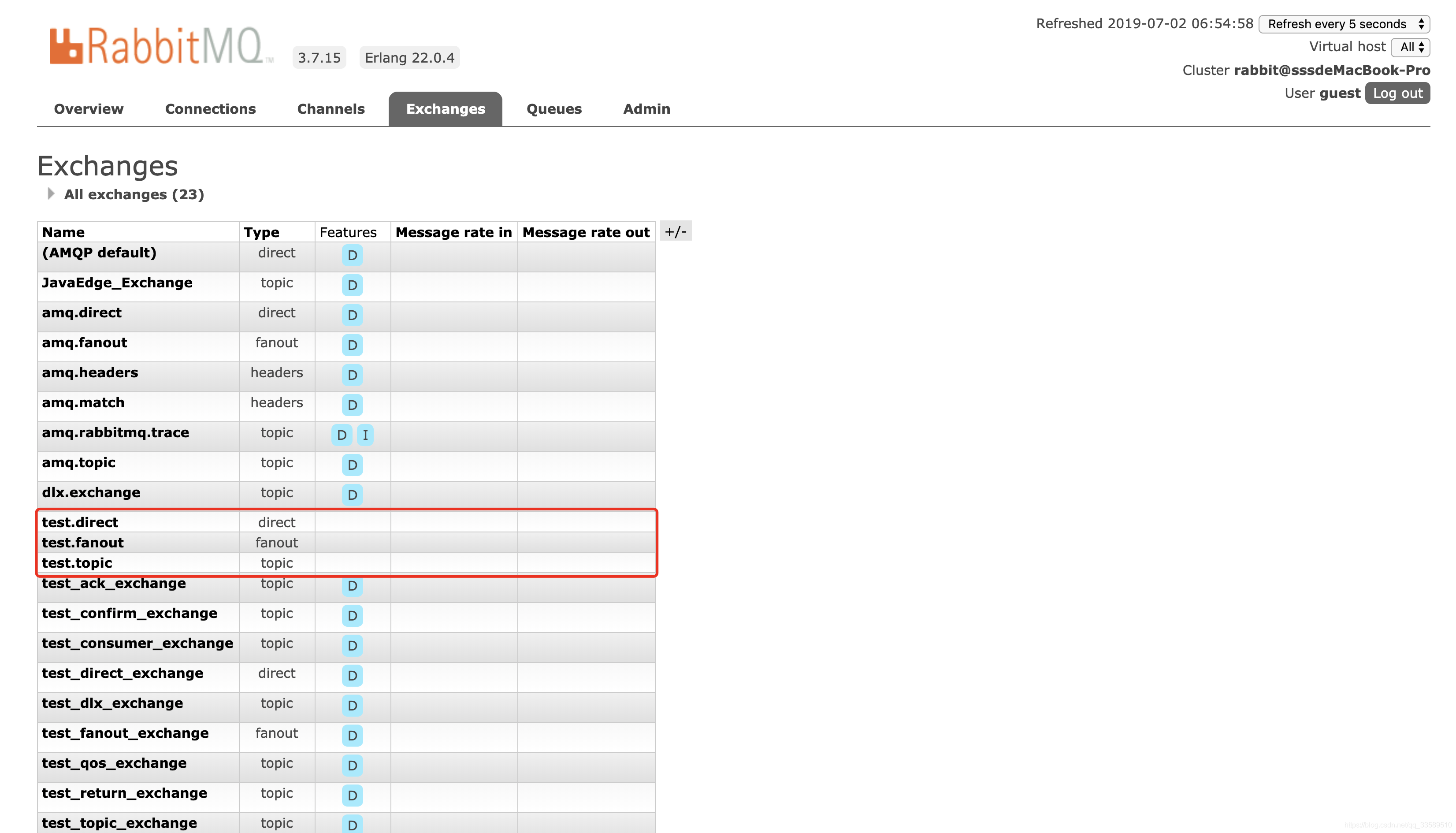Switch to the Queues tab

coord(553,109)
